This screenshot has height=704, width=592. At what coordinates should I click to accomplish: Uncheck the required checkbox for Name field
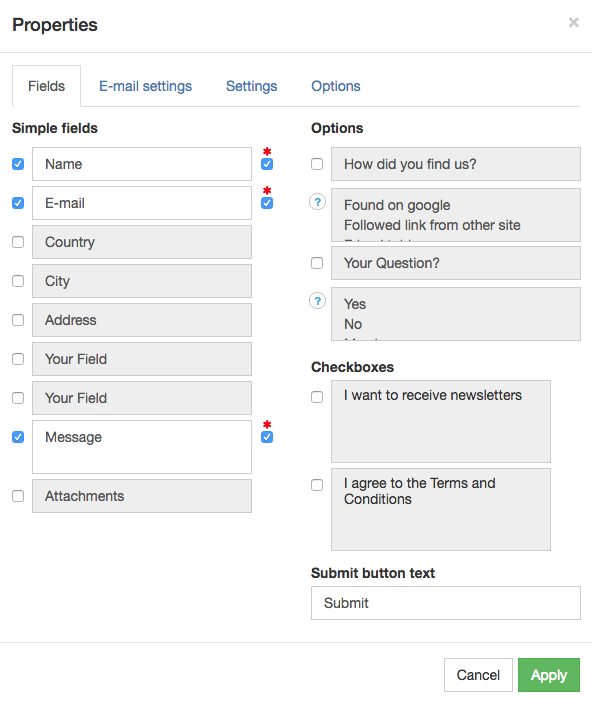pos(267,164)
